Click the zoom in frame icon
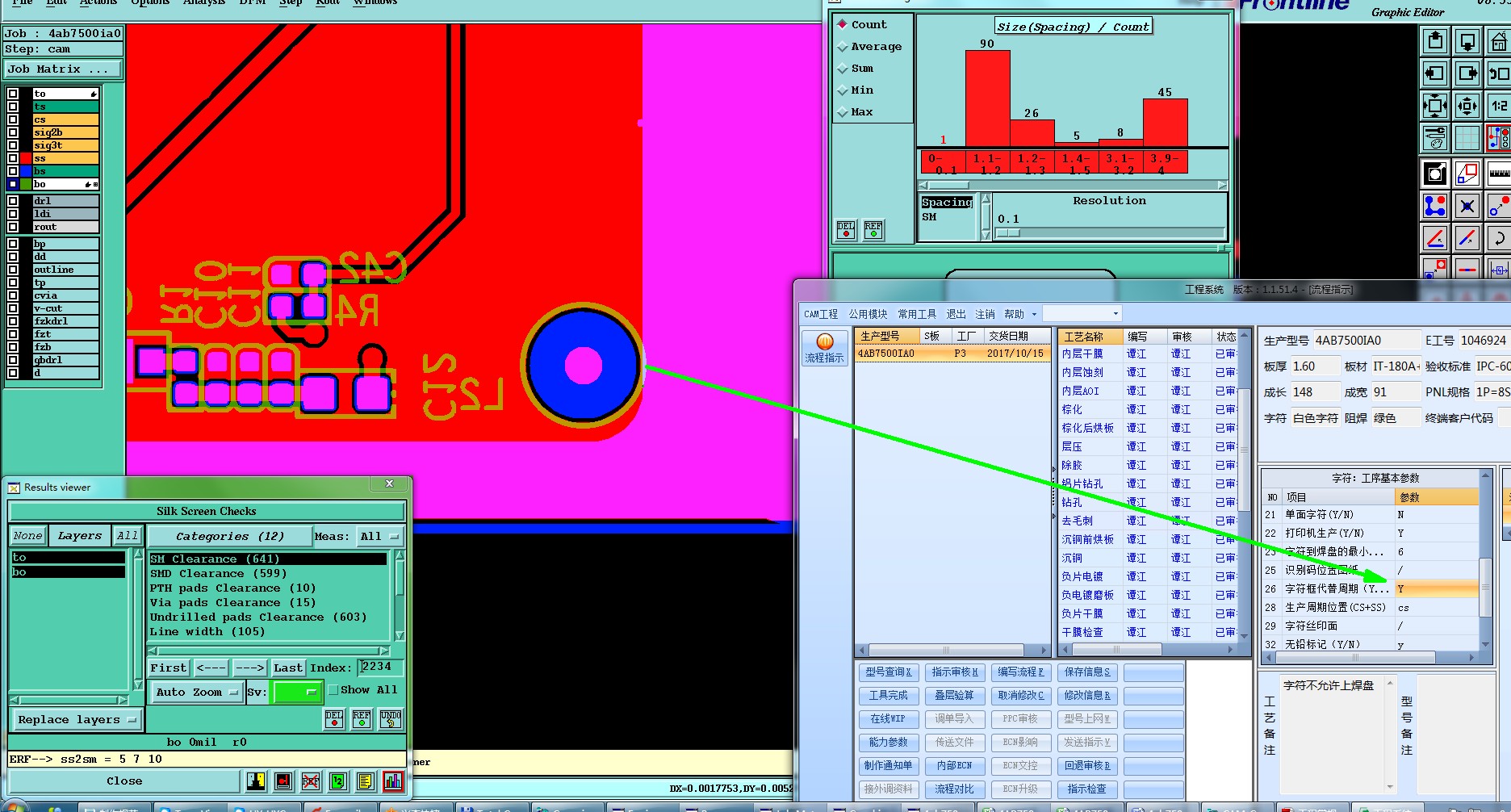Screen dimensions: 1511x812 (x=1467, y=106)
